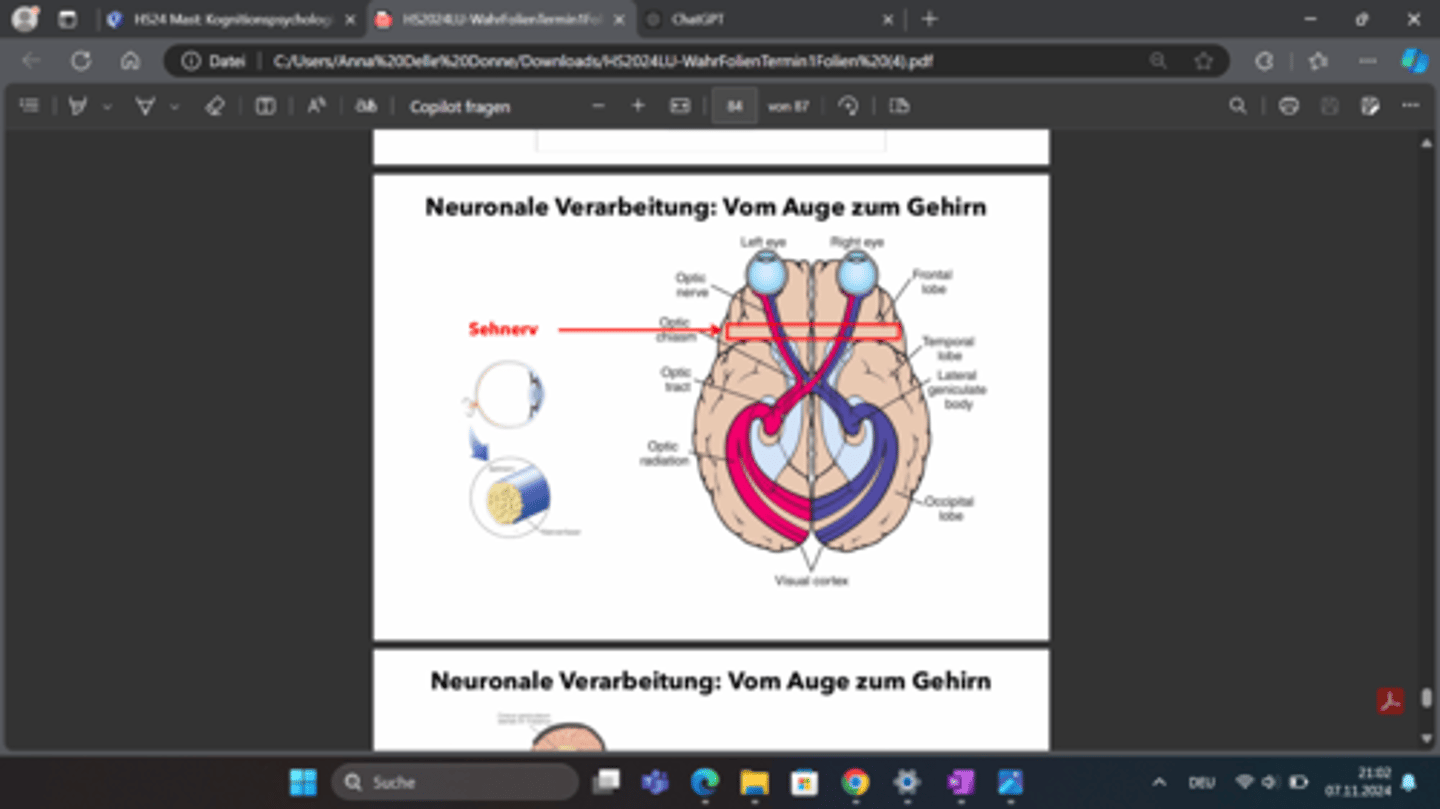This screenshot has height=809, width=1440.
Task: View site information for Datei
Action: [x=213, y=61]
